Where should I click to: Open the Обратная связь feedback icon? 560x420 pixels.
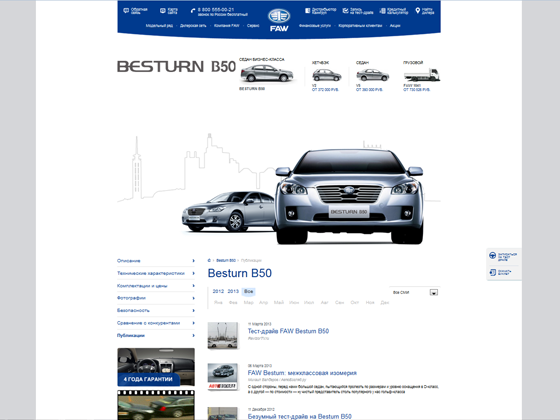[x=126, y=11]
